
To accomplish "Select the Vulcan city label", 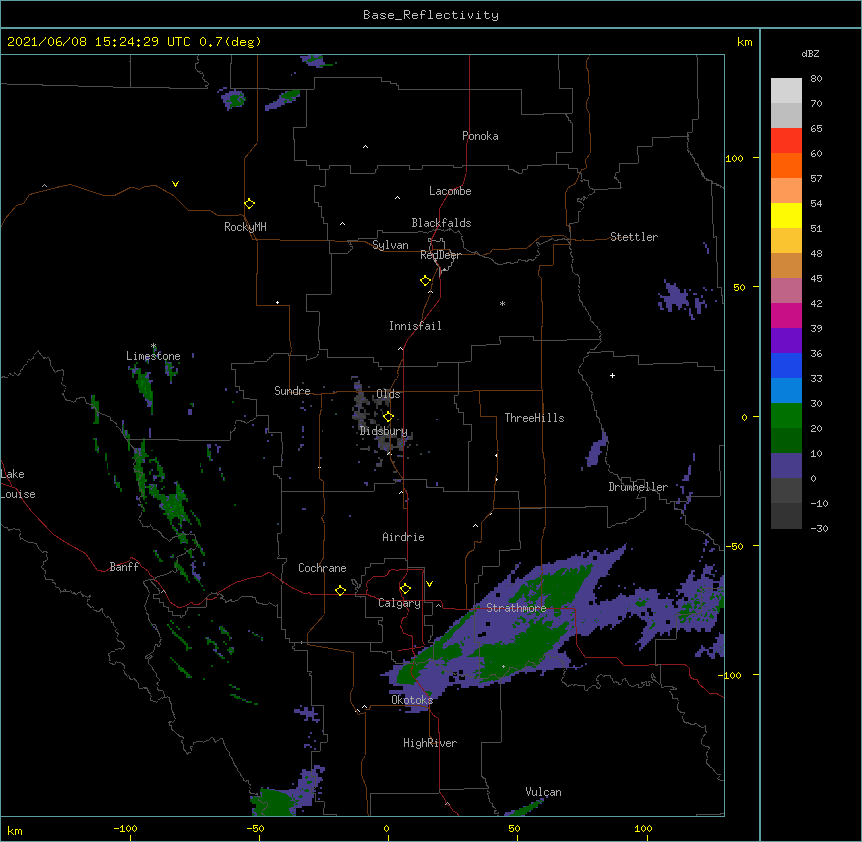I will pyautogui.click(x=543, y=792).
